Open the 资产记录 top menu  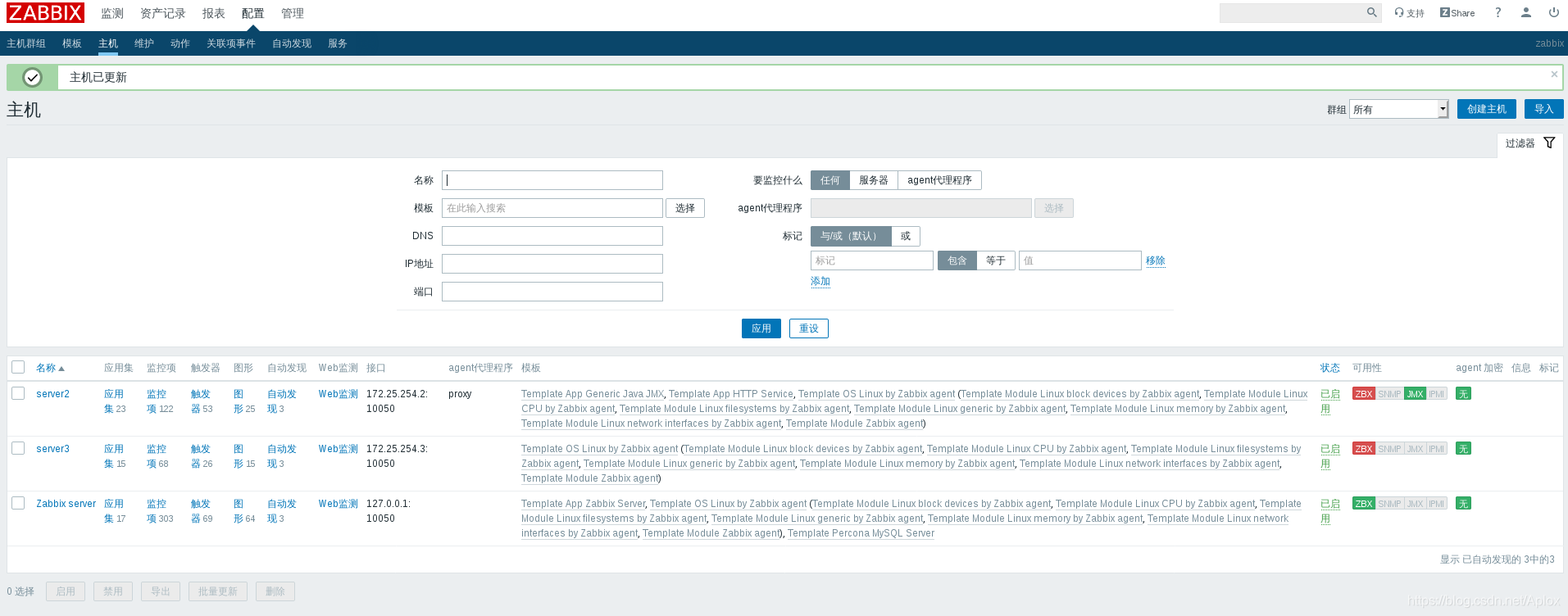click(163, 14)
